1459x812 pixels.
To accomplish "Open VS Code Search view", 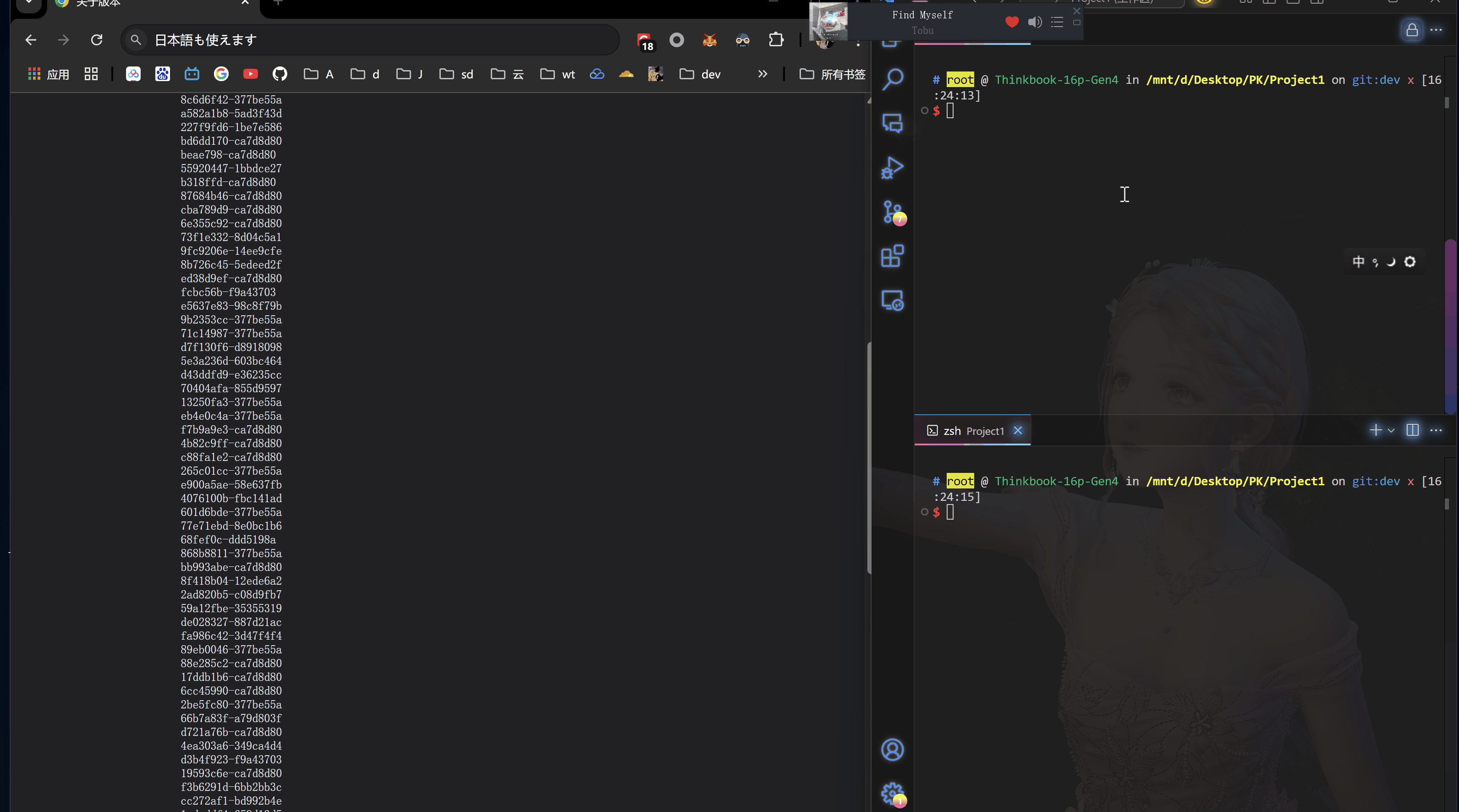I will 893,79.
